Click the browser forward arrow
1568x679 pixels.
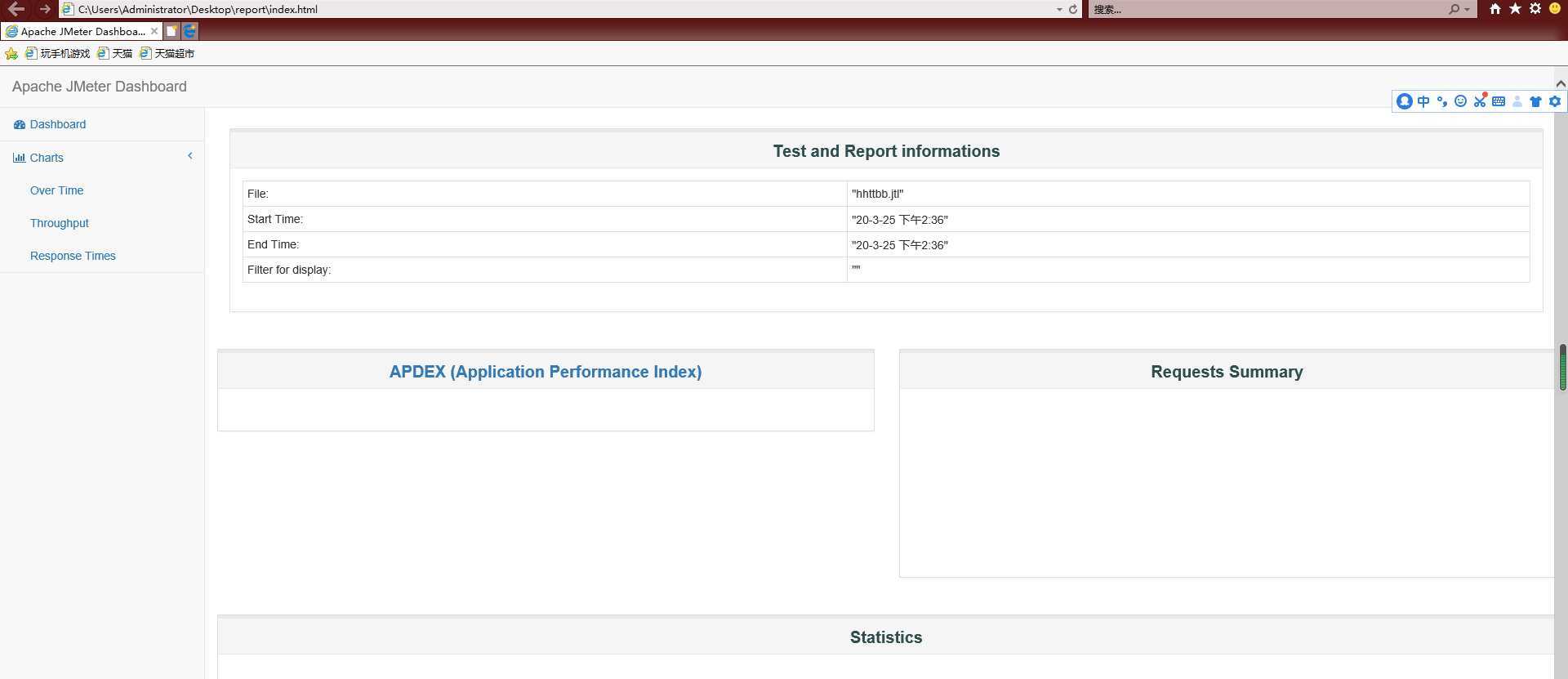point(45,9)
